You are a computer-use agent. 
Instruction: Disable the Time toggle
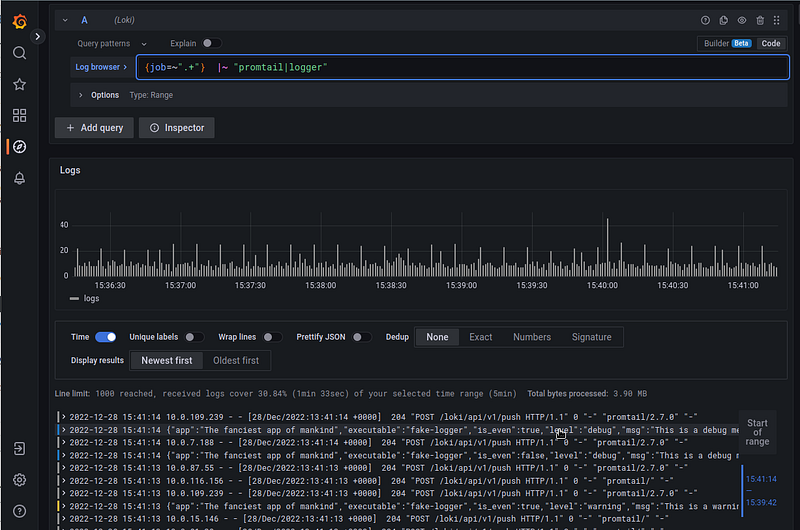pos(106,337)
